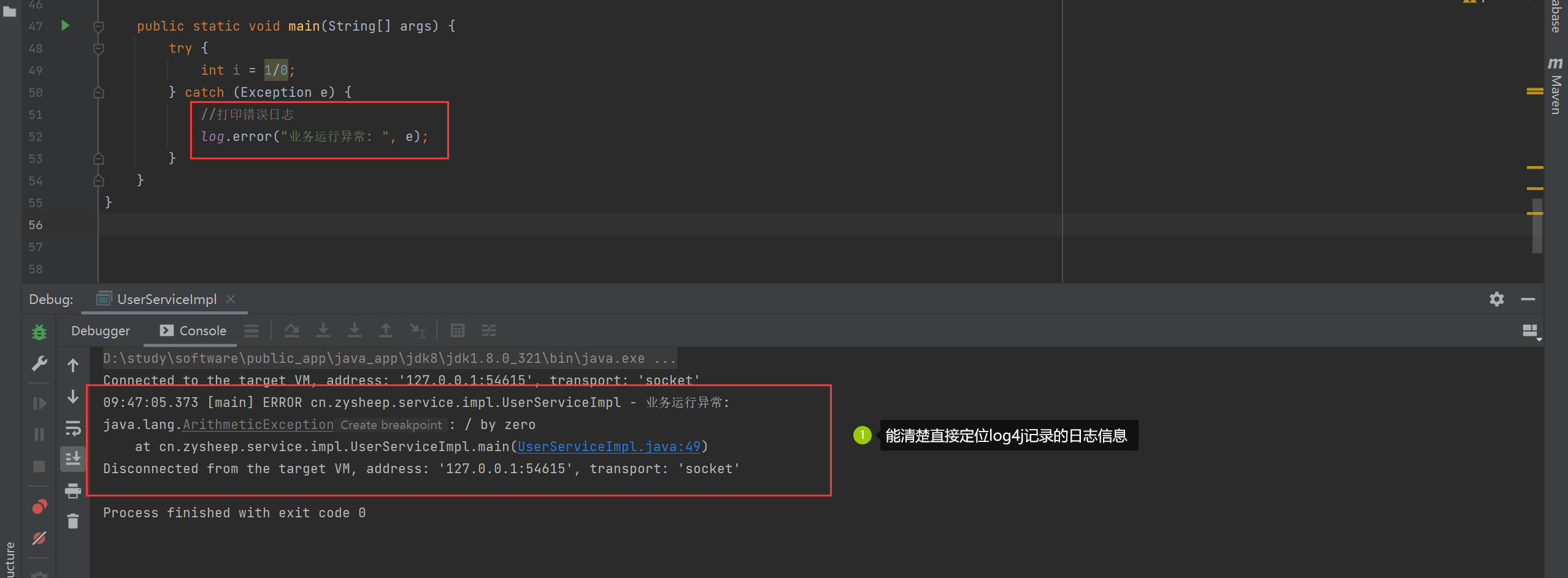The height and width of the screenshot is (578, 1568).
Task: Print the console output
Action: [73, 490]
